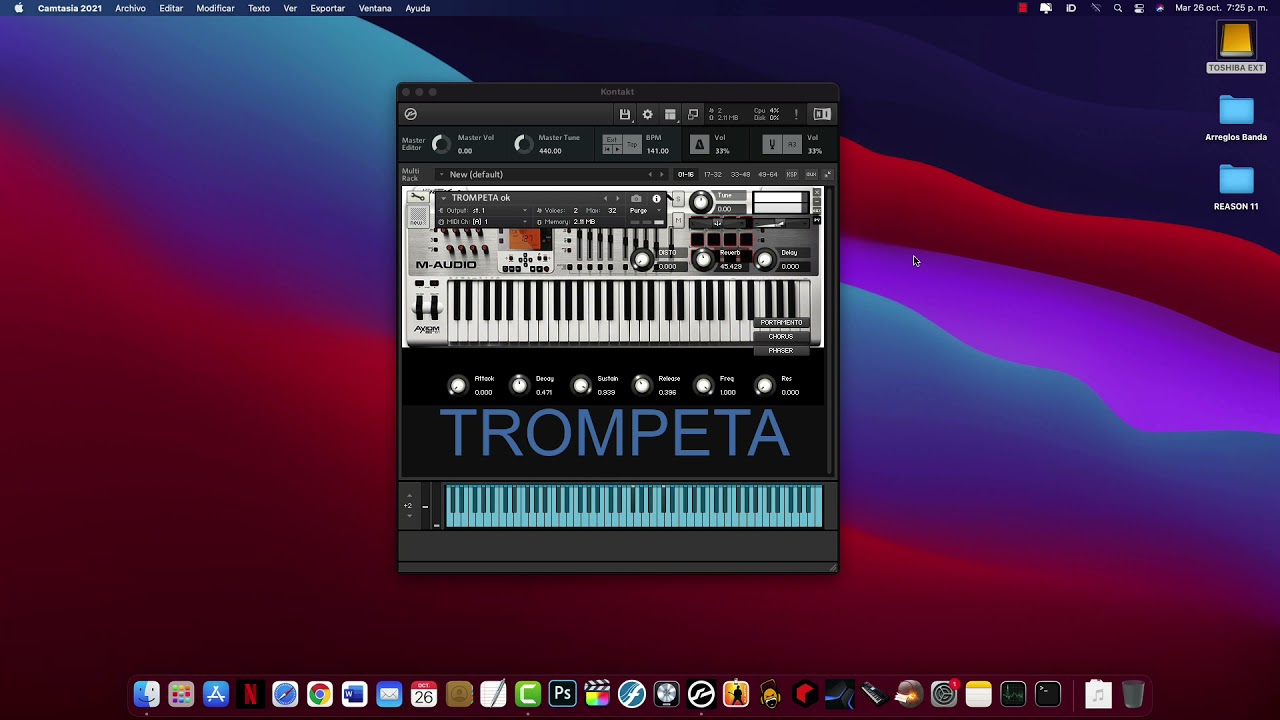Toggle the aux sends panel
This screenshot has height=720, width=1280.
(x=811, y=174)
